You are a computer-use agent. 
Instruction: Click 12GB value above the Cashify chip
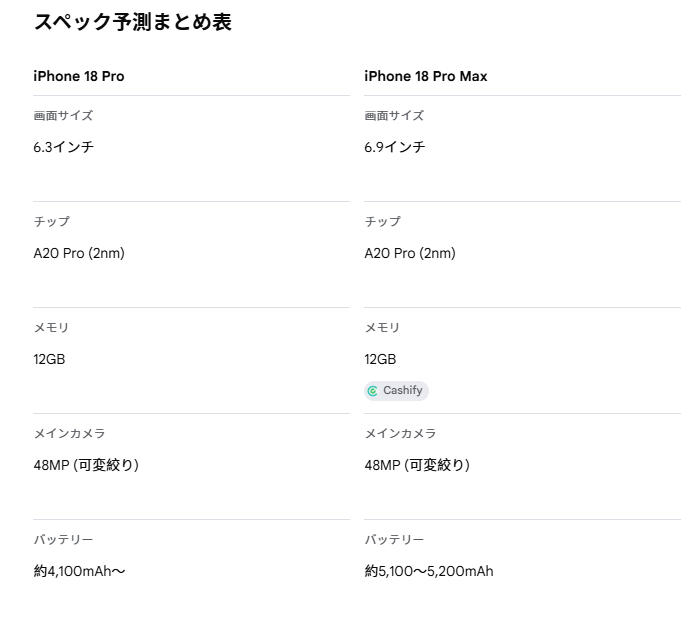[x=380, y=359]
